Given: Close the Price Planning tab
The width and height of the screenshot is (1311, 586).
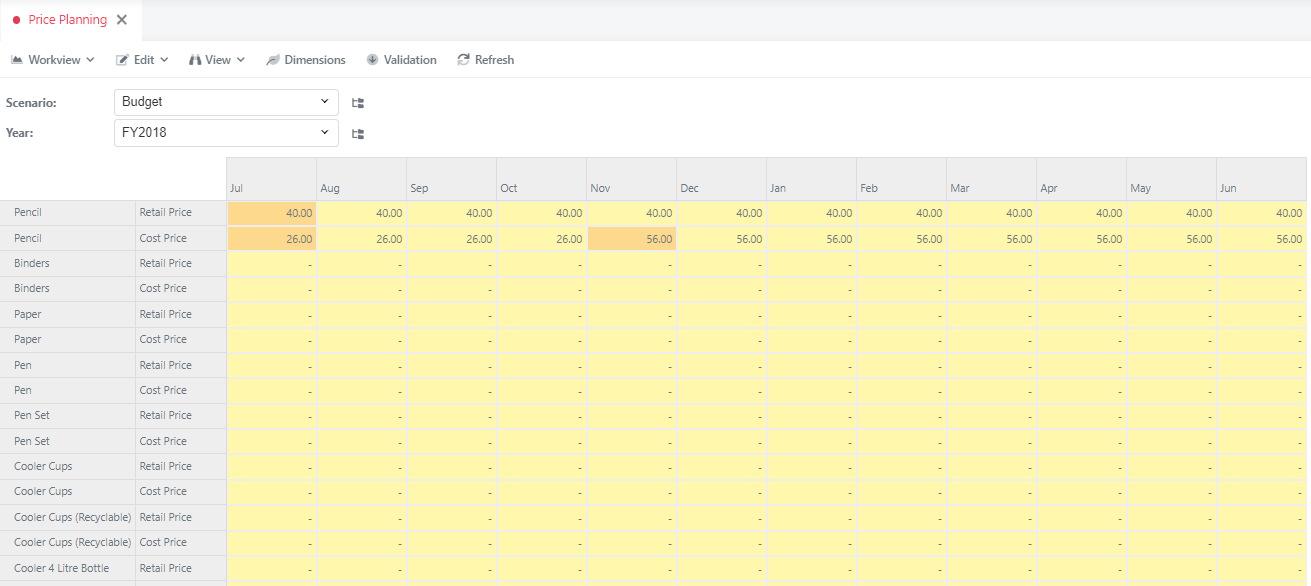Looking at the screenshot, I should 122,20.
